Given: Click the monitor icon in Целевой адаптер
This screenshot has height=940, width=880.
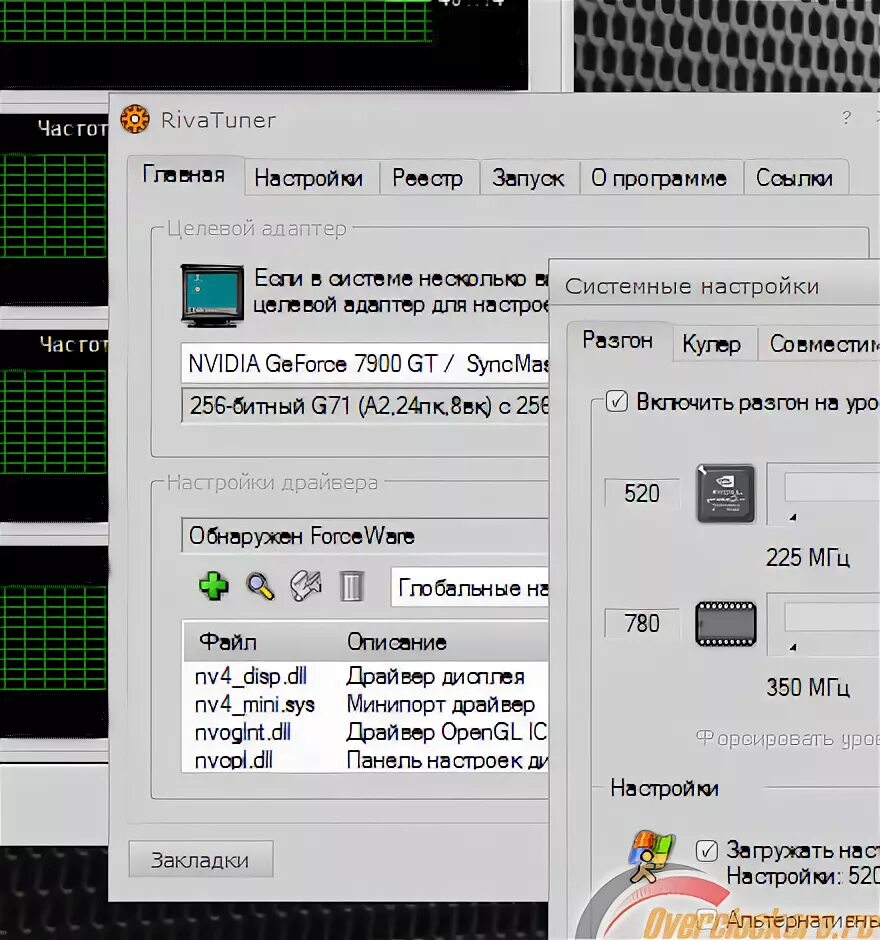Looking at the screenshot, I should click(213, 295).
